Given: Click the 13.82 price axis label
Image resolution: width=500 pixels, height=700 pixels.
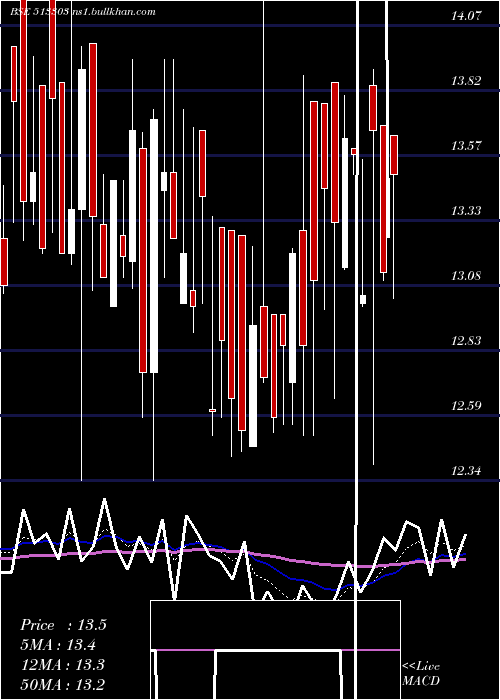Looking at the screenshot, I should (x=466, y=81).
